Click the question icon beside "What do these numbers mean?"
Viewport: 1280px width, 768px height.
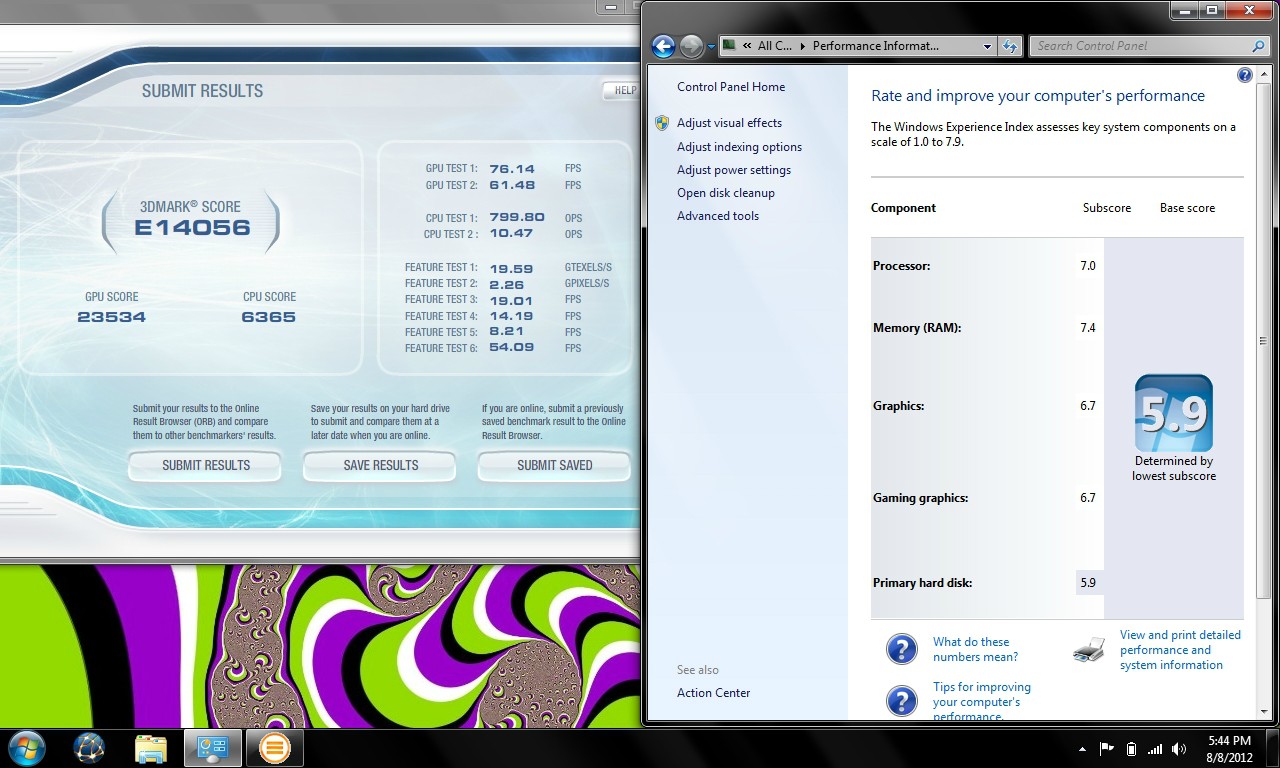tap(902, 650)
